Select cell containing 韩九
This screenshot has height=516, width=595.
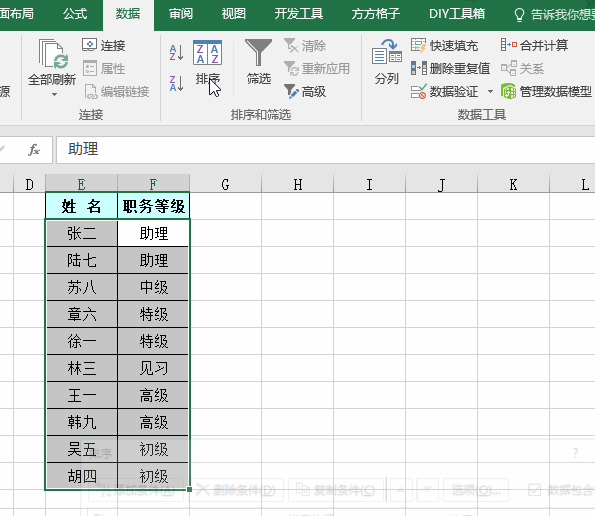point(81,422)
